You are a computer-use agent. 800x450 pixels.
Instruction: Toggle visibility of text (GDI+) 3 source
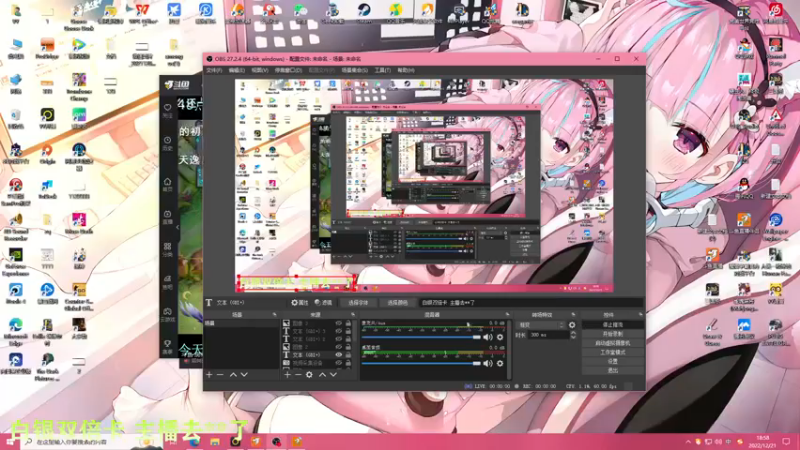point(338,331)
